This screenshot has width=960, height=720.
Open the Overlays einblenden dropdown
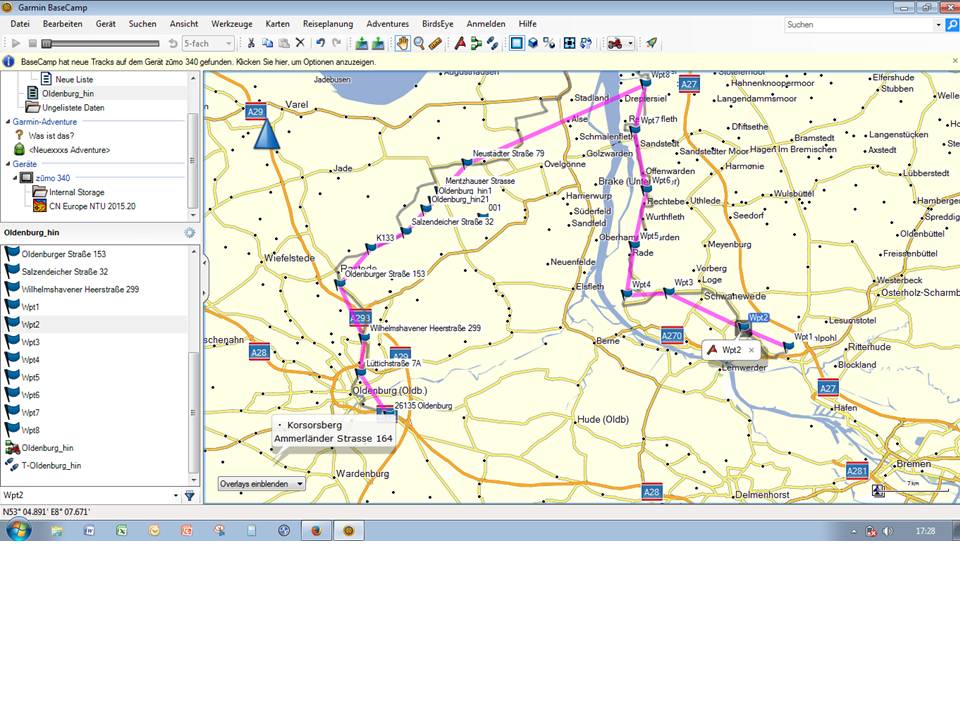tap(262, 483)
